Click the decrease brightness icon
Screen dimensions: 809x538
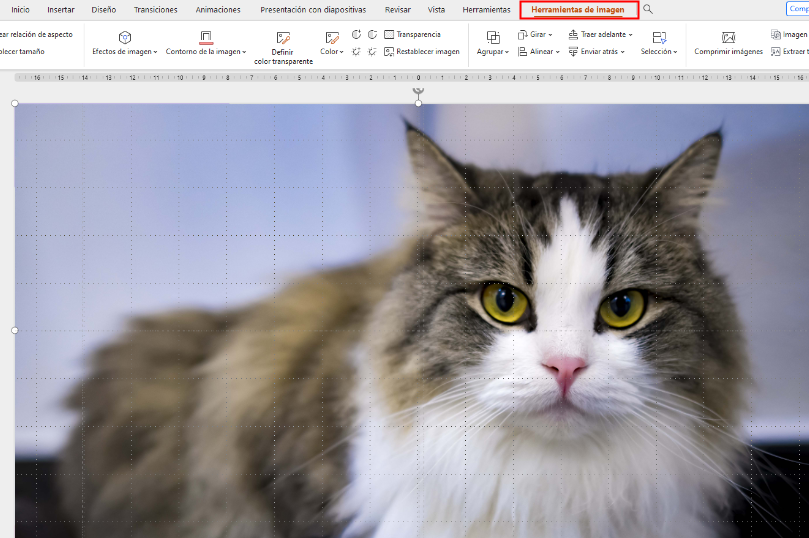click(372, 51)
